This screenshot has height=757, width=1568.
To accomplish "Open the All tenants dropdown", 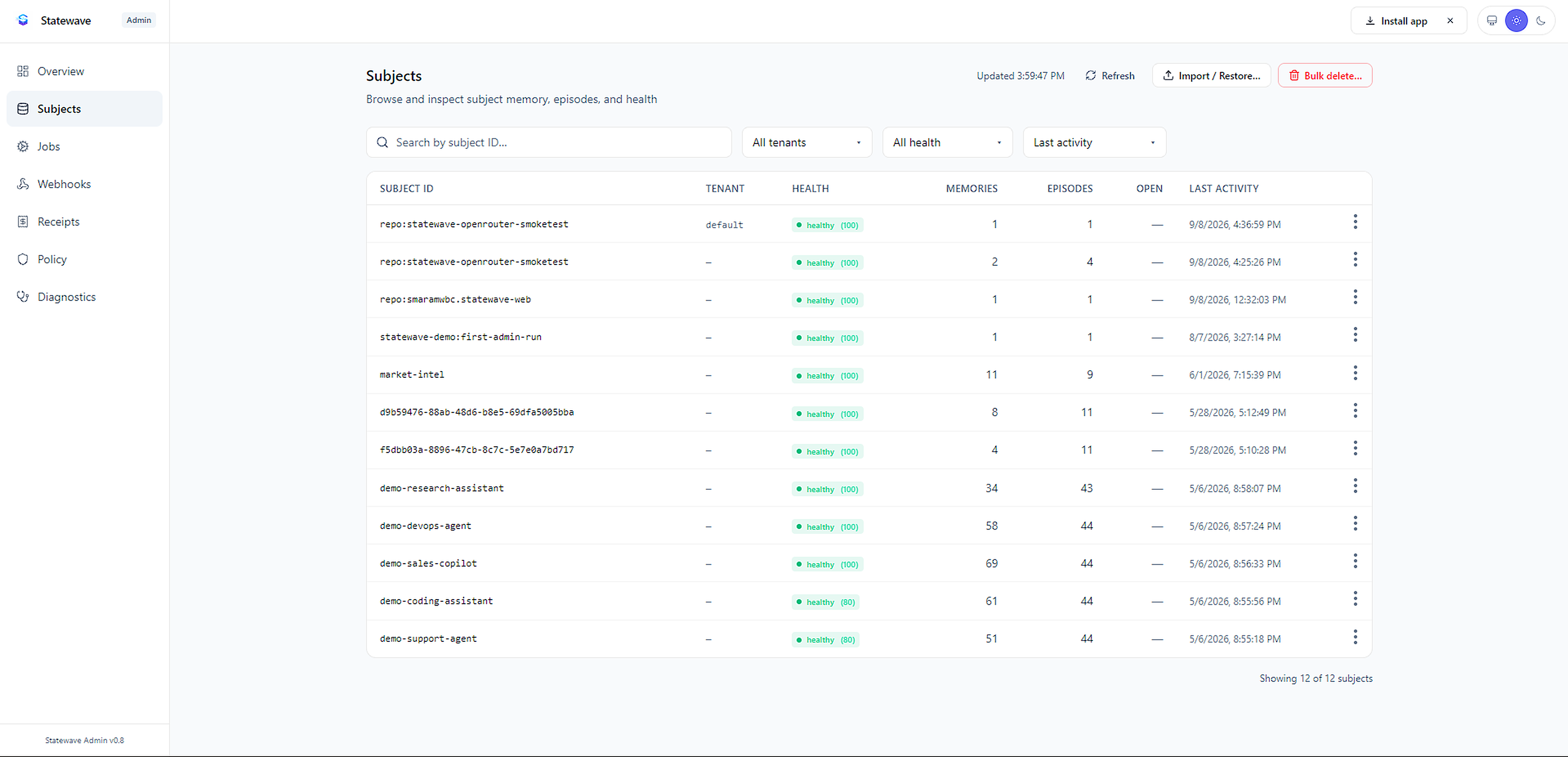I will click(x=807, y=143).
